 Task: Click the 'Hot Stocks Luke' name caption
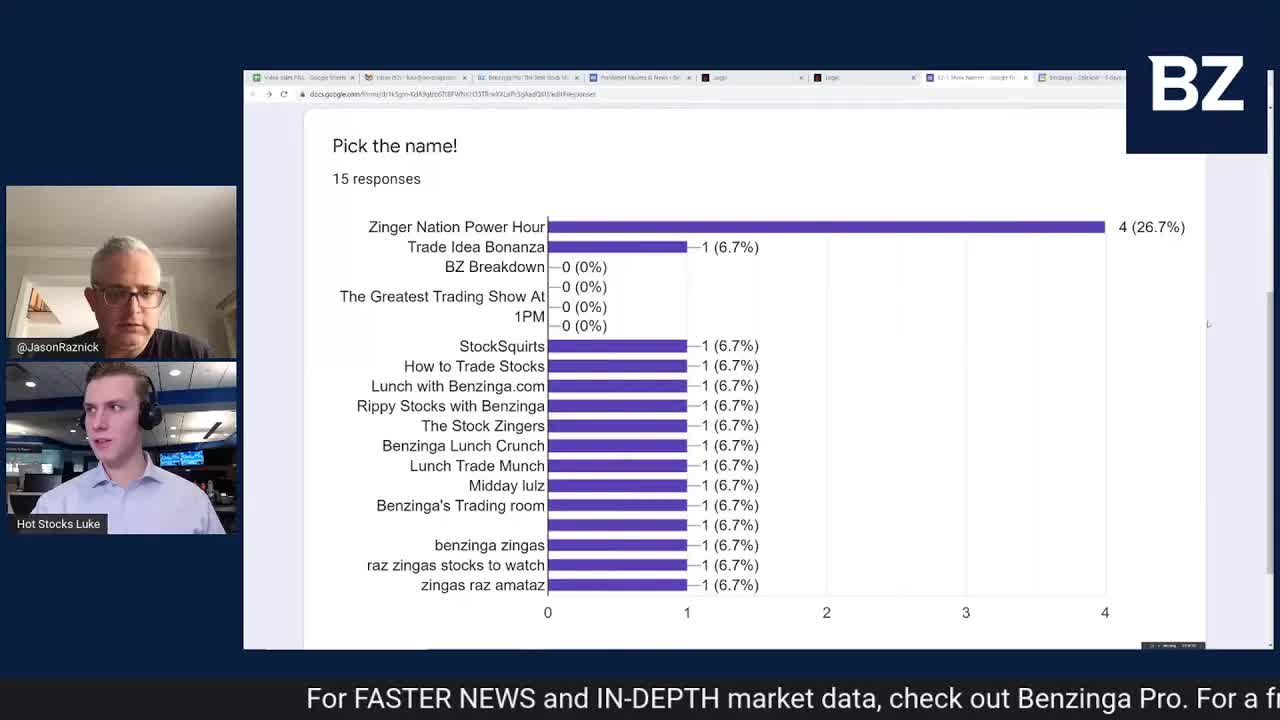[x=58, y=524]
